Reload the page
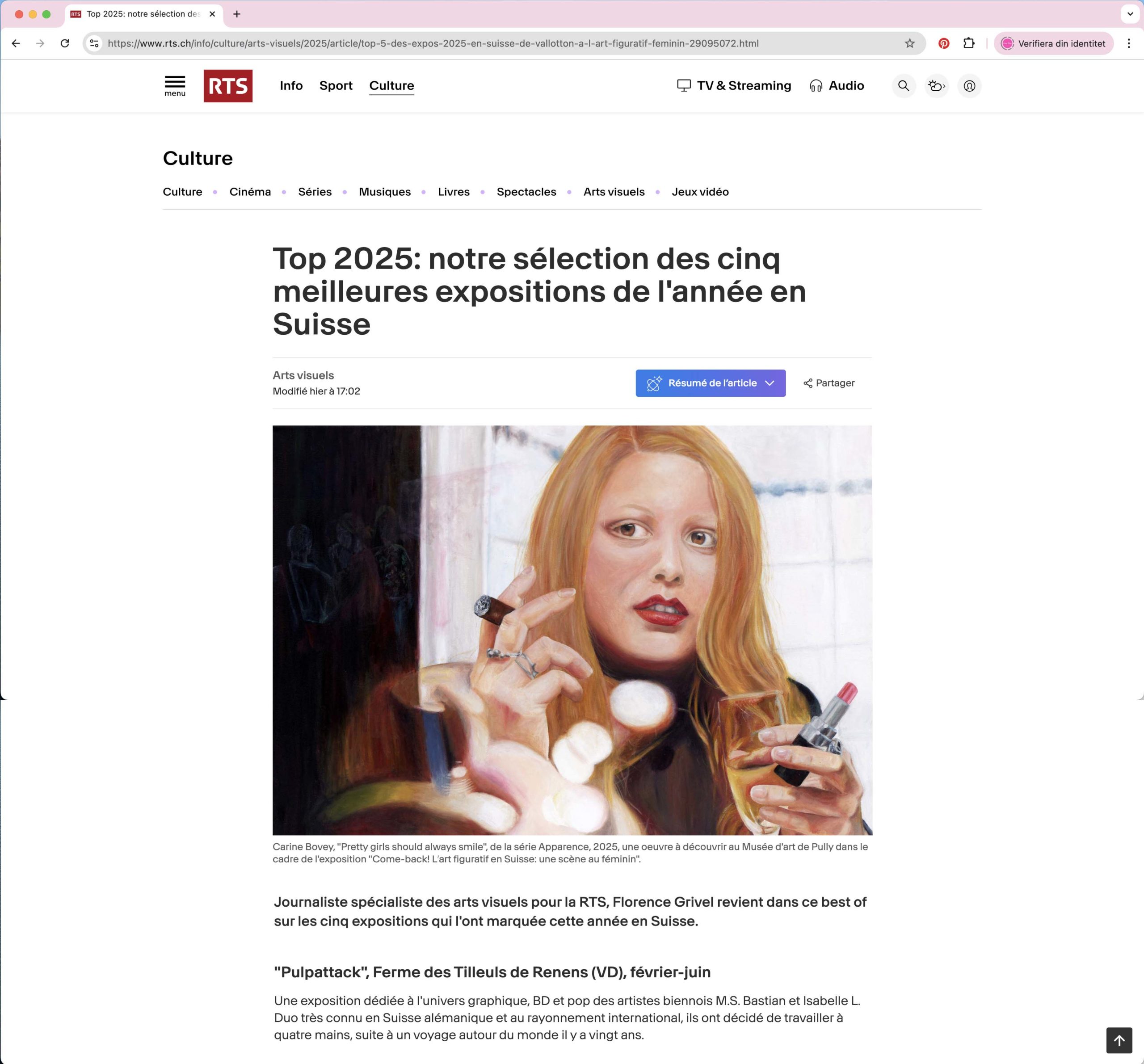The height and width of the screenshot is (1064, 1144). (65, 44)
